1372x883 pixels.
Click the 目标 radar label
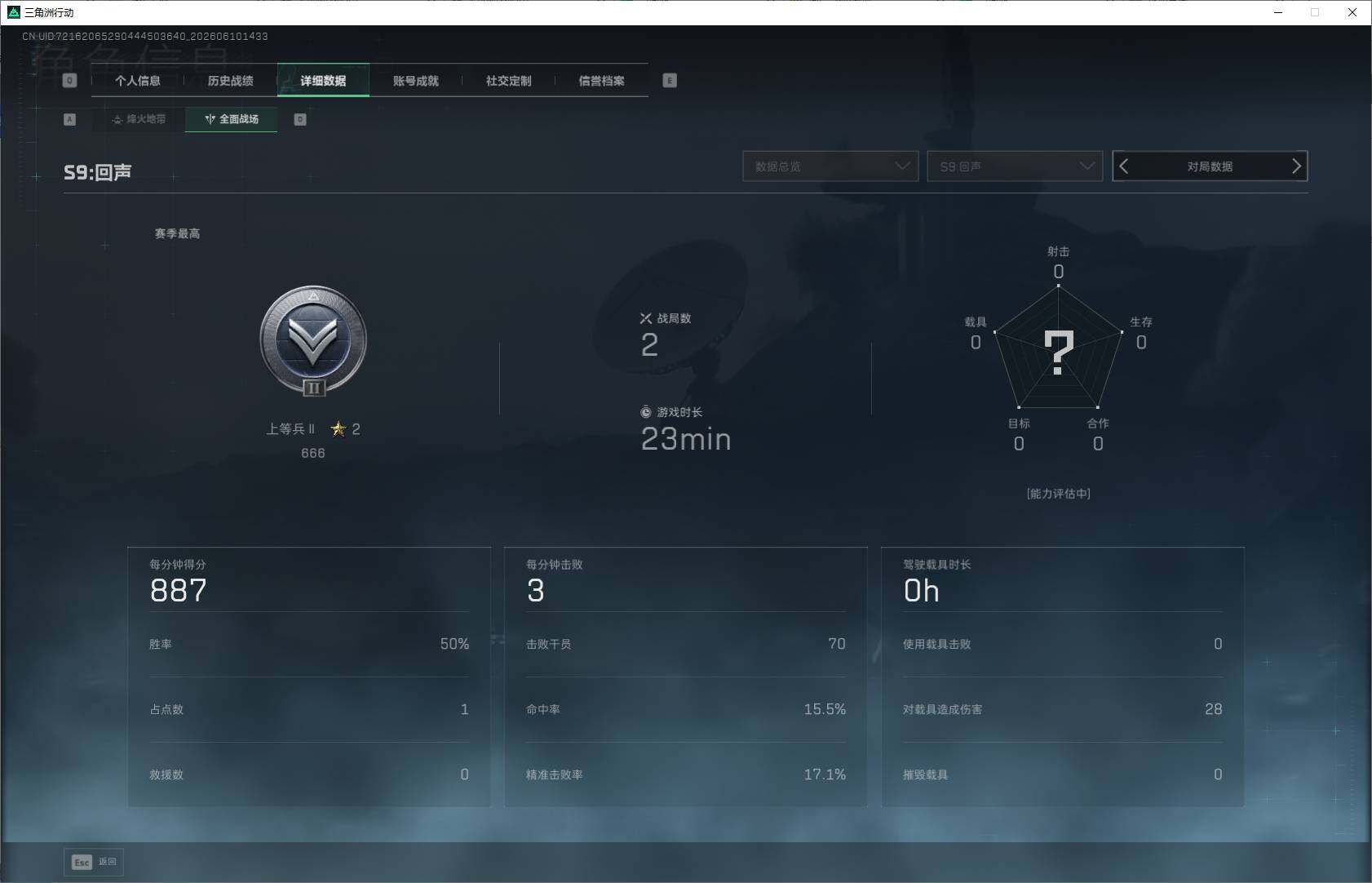(x=1019, y=423)
